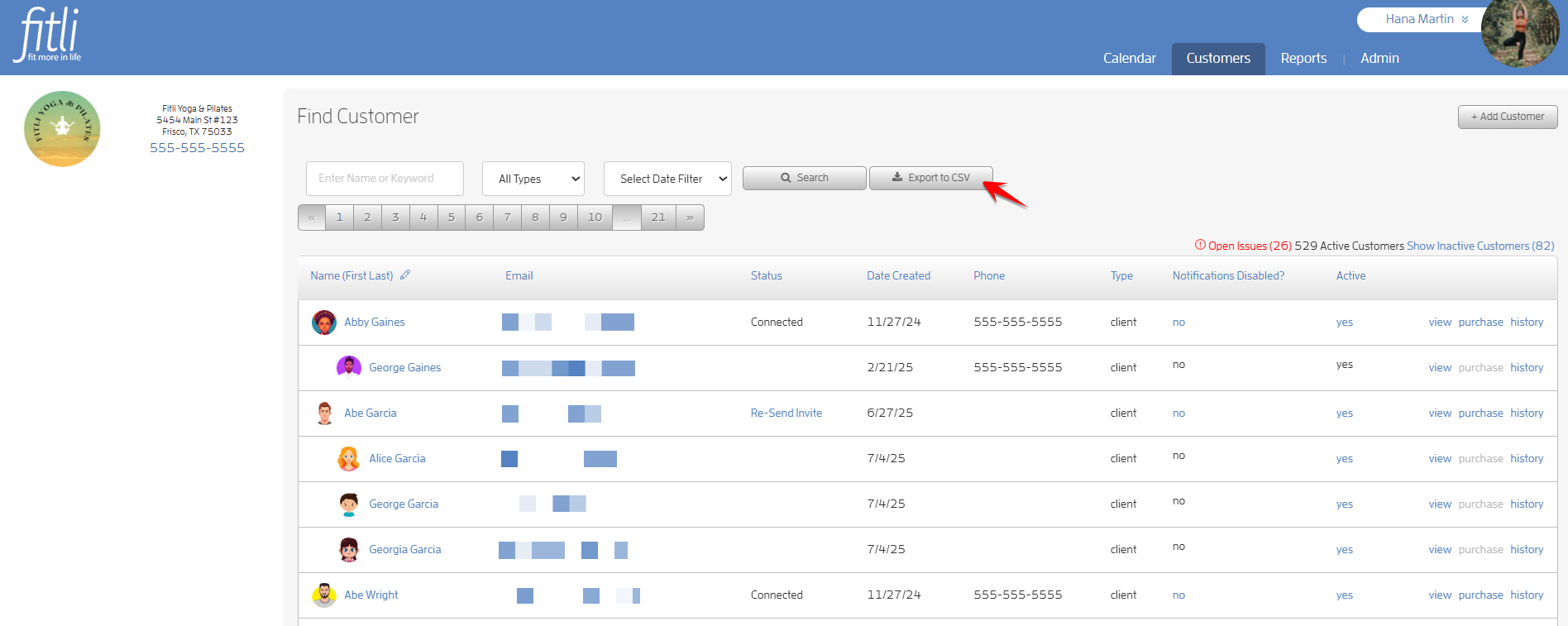This screenshot has height=626, width=1568.
Task: Toggle active 'yes' for George Garcia
Action: [x=1345, y=504]
